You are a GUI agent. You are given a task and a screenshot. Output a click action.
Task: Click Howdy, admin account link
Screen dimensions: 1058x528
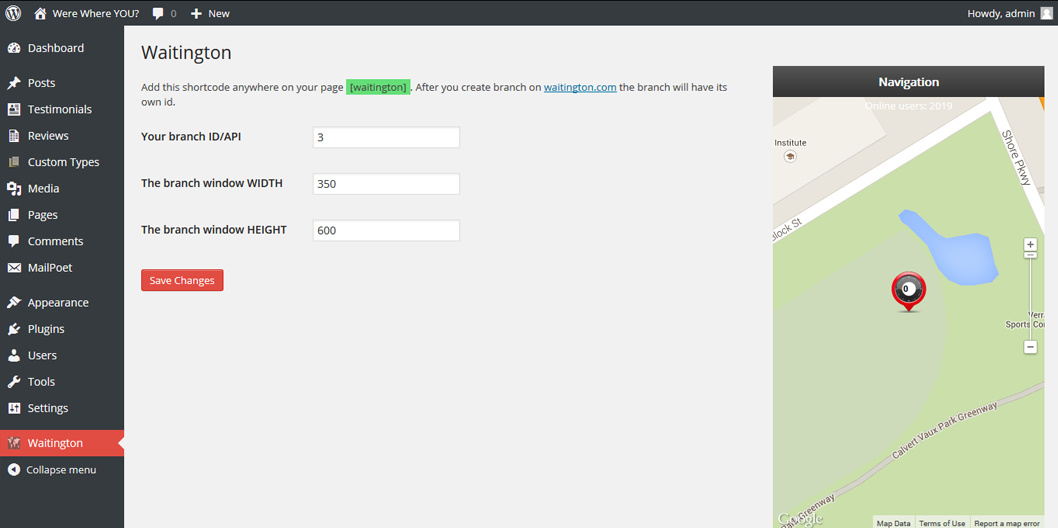coord(1001,13)
